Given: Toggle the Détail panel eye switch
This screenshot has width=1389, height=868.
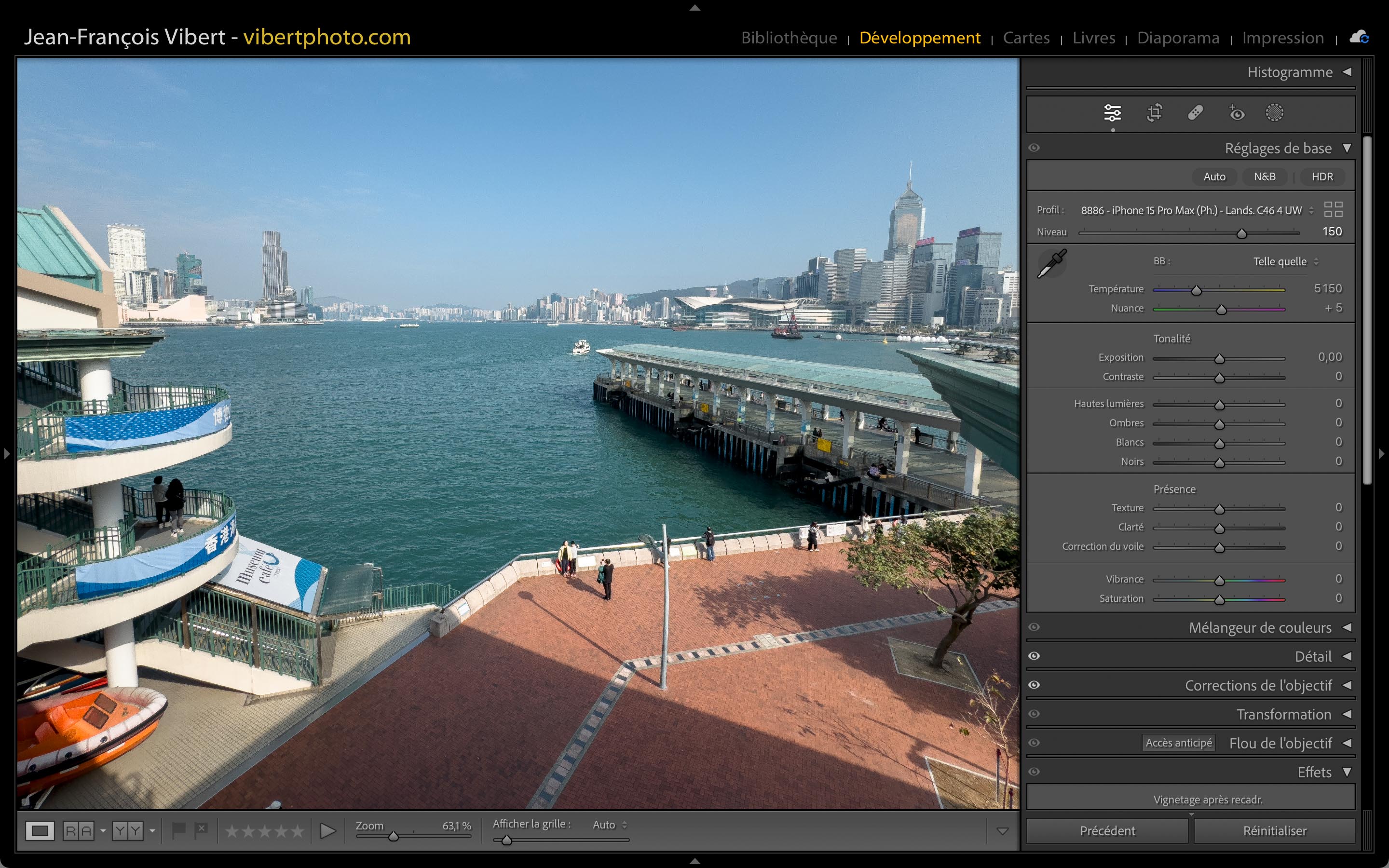Looking at the screenshot, I should [1035, 656].
